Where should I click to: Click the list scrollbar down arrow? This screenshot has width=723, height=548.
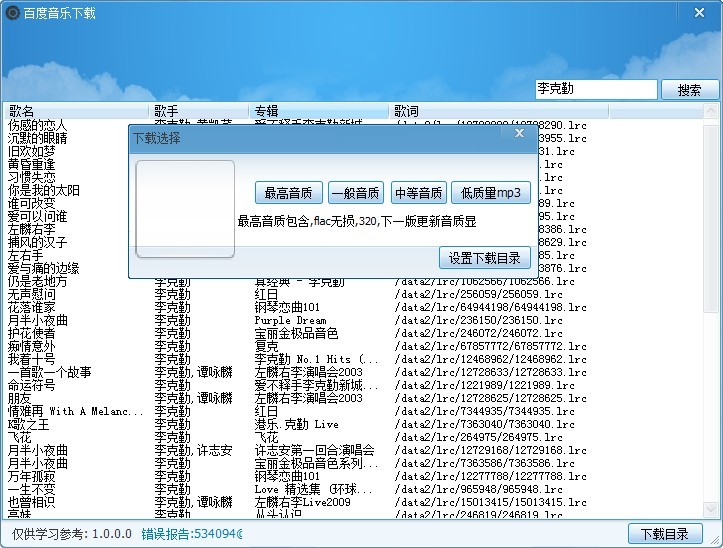tap(711, 509)
